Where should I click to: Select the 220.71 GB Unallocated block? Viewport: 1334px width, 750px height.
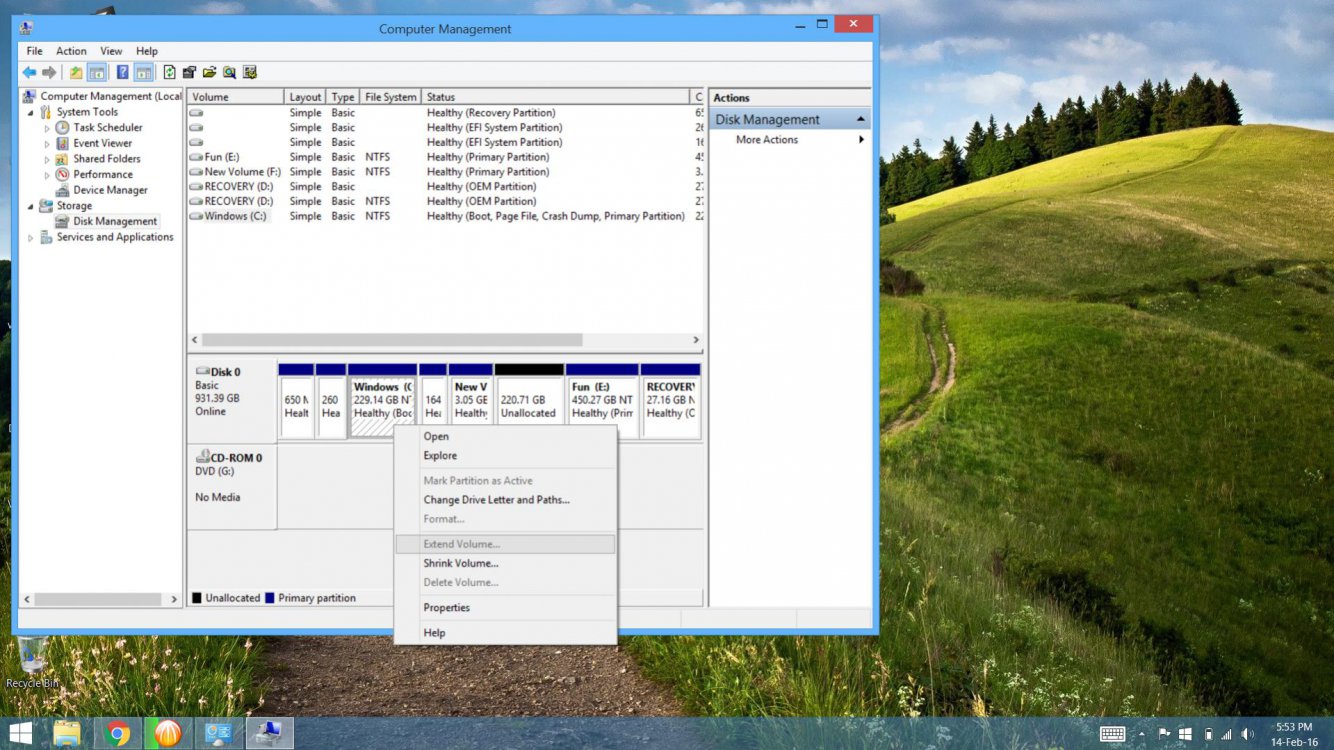pos(529,401)
